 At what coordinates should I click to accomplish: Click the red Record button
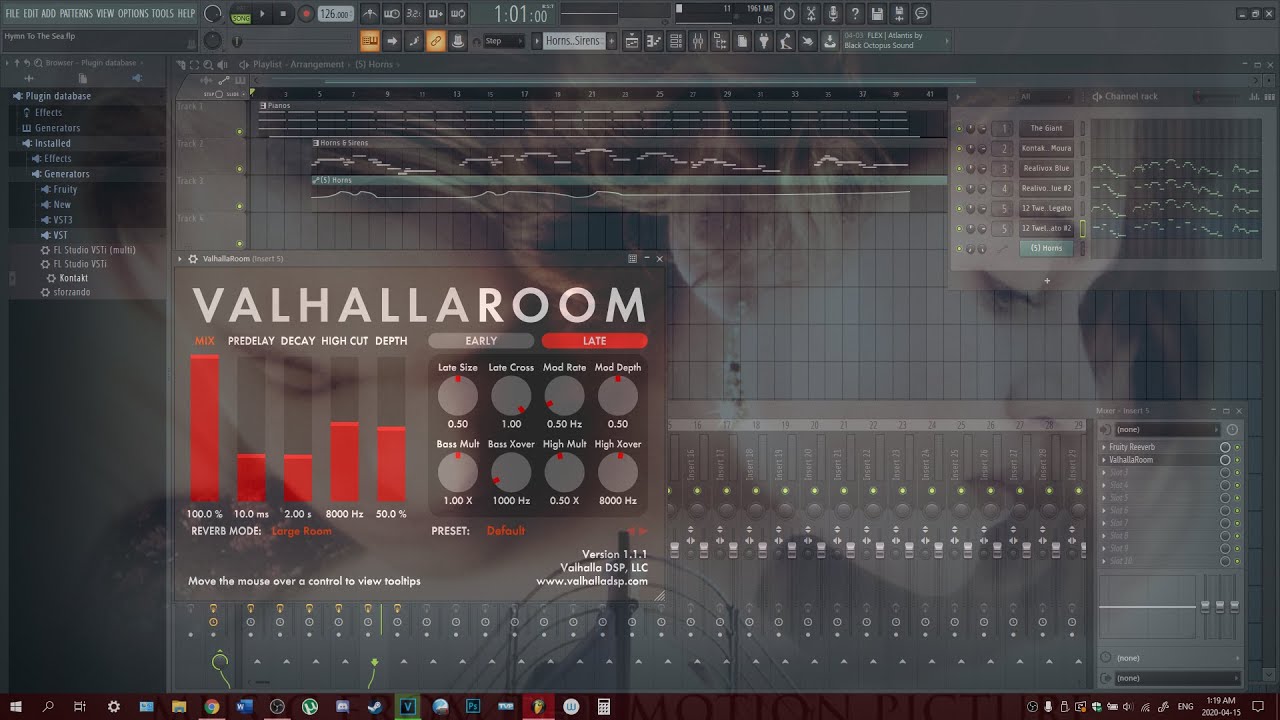tap(306, 14)
